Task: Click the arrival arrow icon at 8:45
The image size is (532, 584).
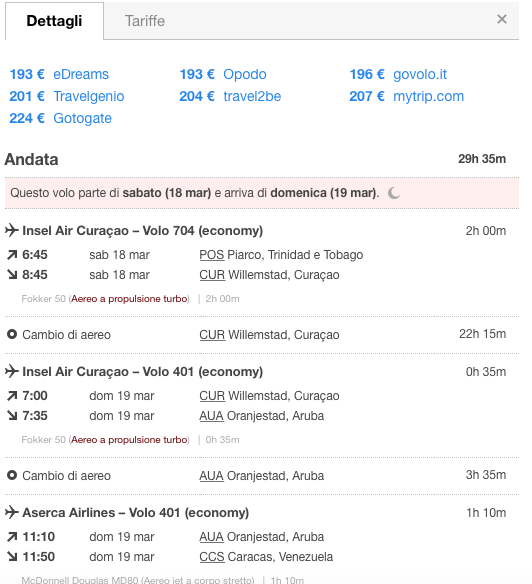Action: click(x=12, y=275)
